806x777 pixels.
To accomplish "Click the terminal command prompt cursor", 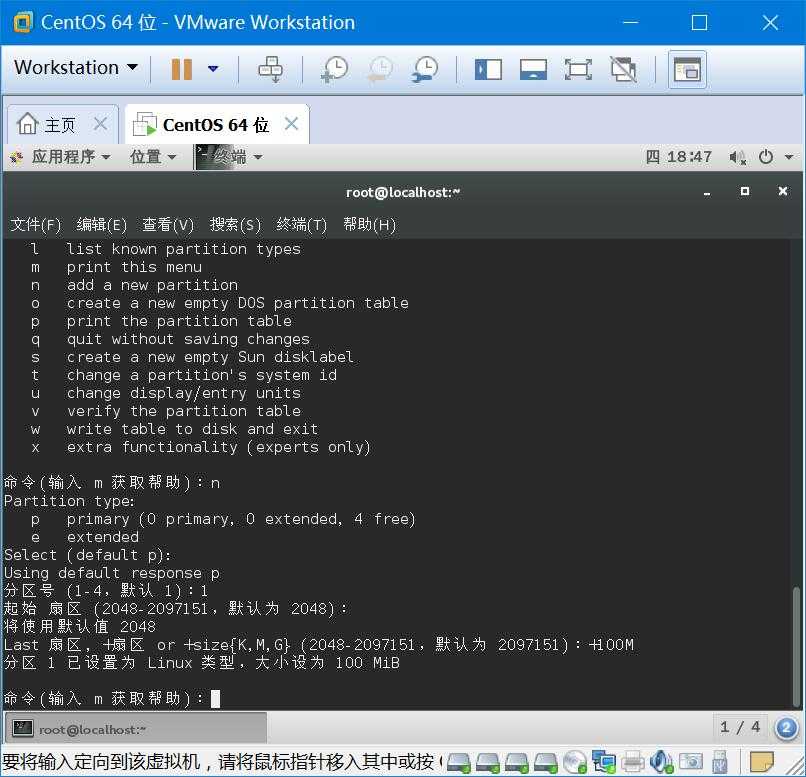I will 215,698.
